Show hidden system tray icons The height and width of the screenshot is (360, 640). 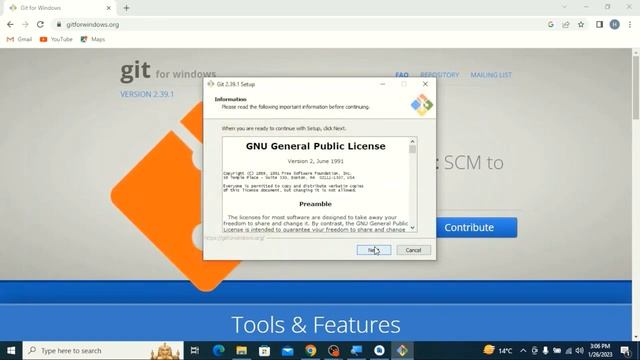click(523, 351)
